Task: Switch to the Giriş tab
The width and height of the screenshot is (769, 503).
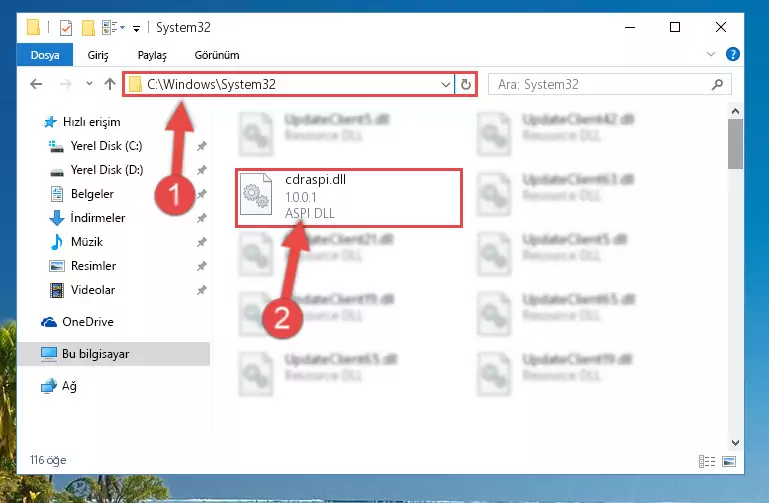Action: [x=98, y=55]
